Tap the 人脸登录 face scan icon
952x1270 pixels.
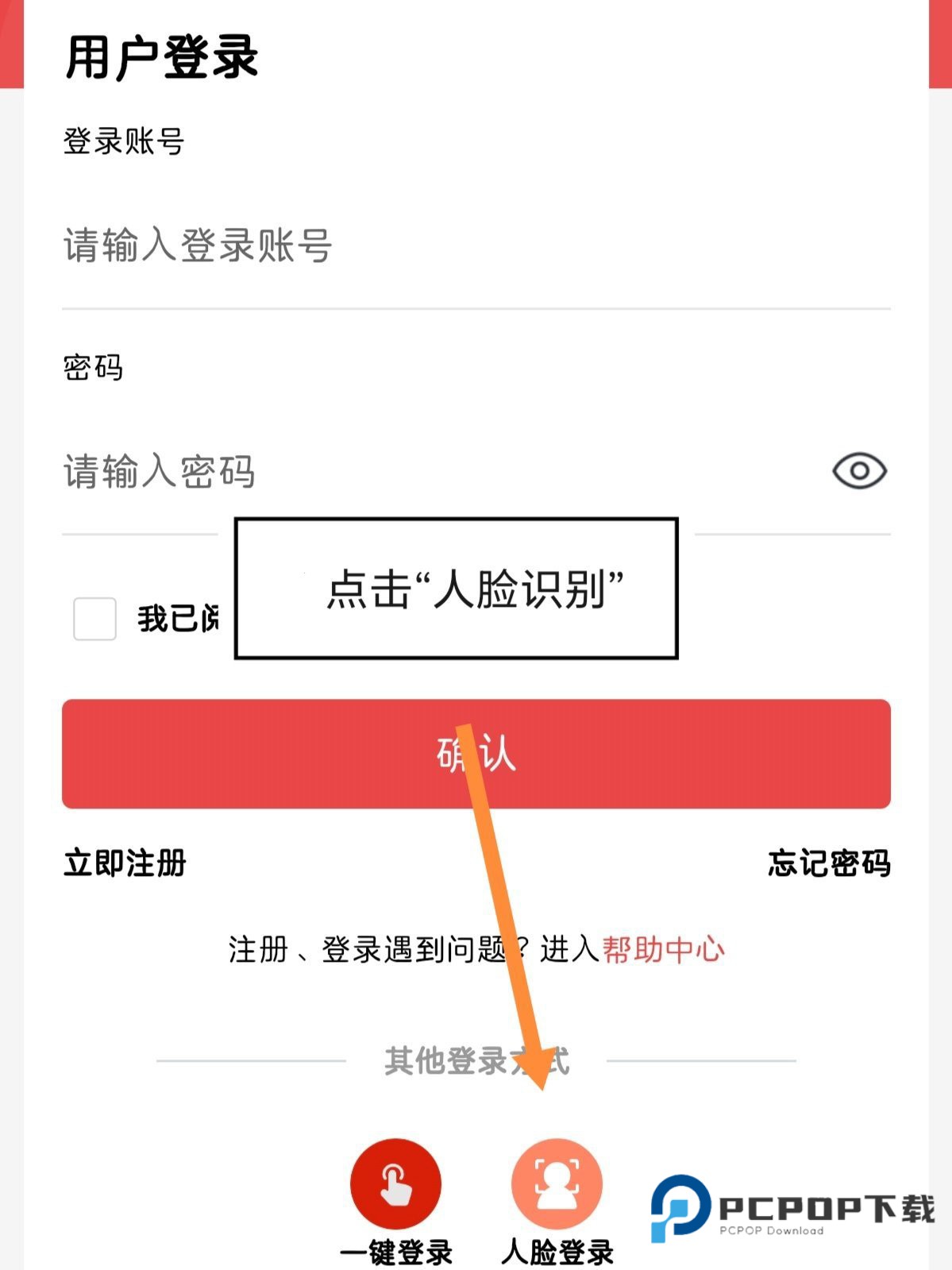click(x=557, y=1183)
